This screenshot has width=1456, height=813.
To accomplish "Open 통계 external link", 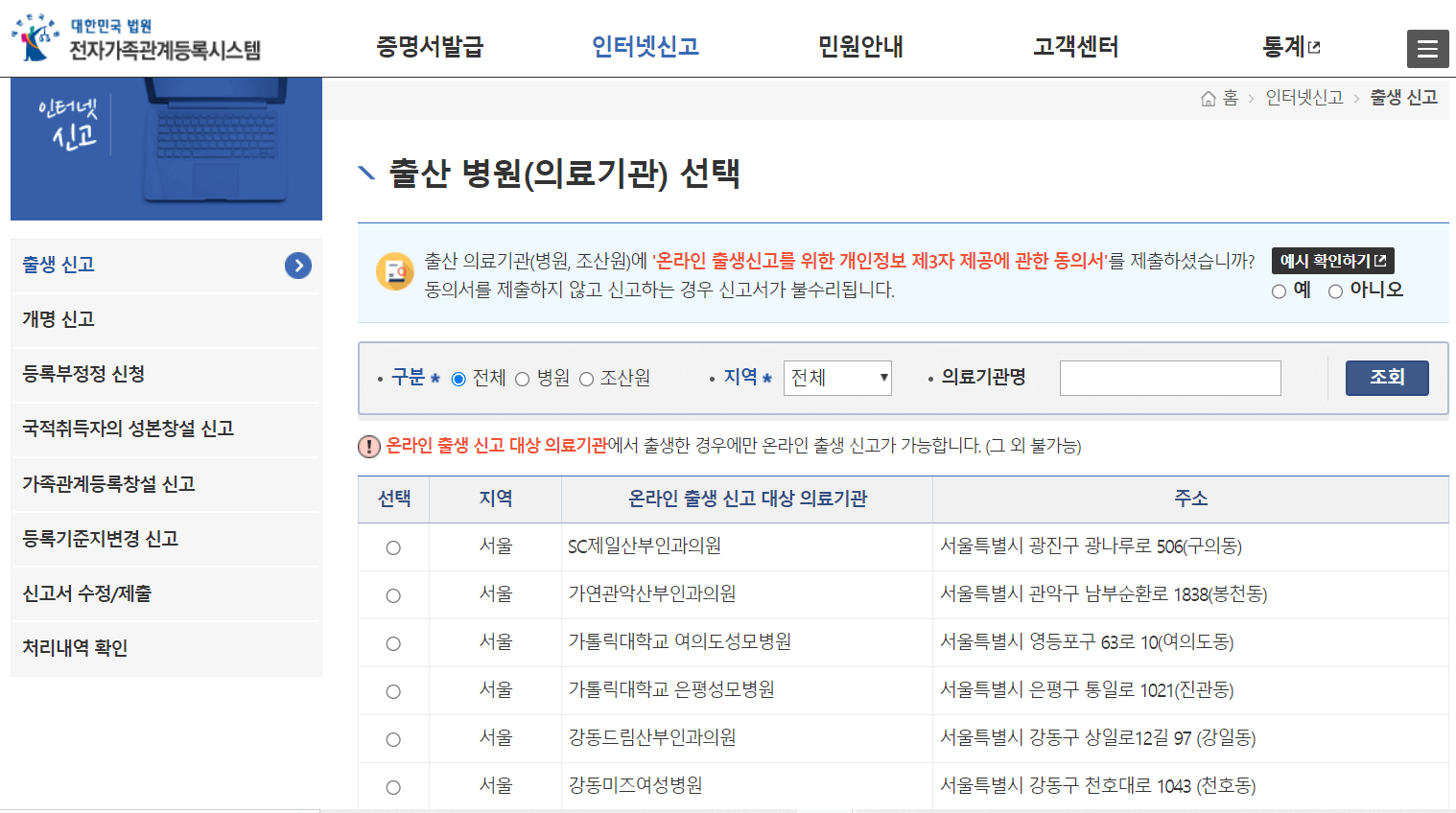I will [1291, 46].
